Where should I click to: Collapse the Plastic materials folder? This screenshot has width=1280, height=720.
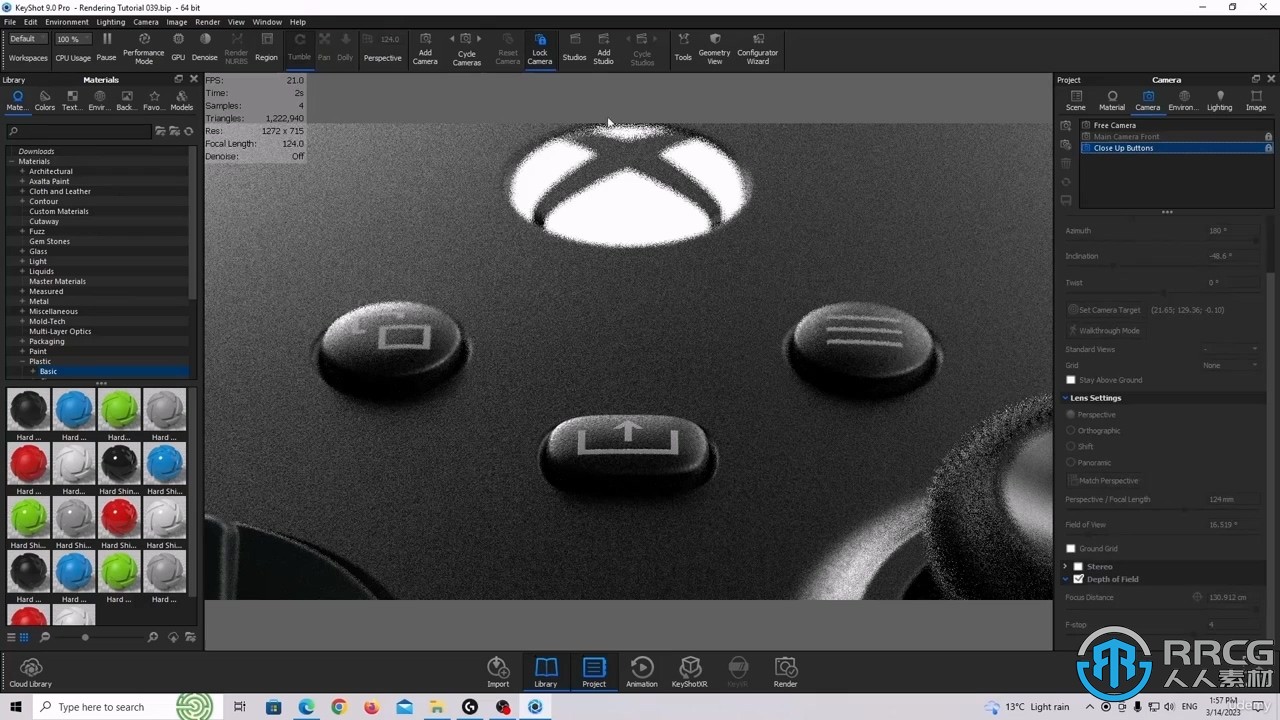pos(22,361)
